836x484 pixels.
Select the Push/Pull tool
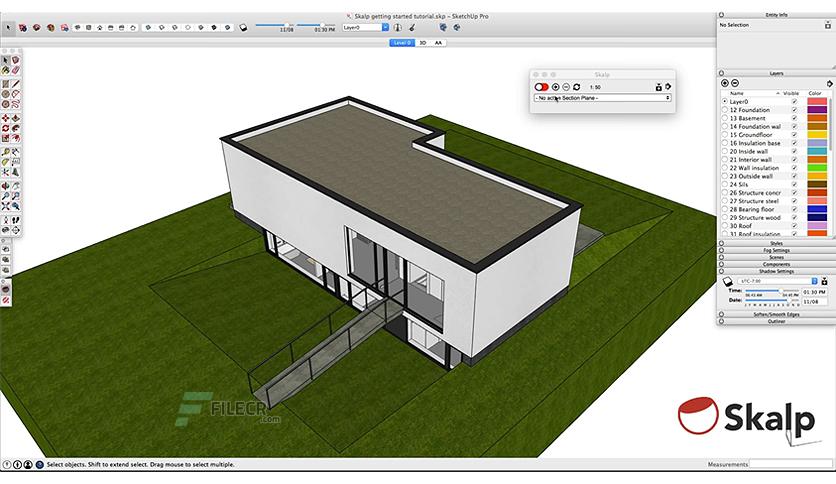coord(15,118)
